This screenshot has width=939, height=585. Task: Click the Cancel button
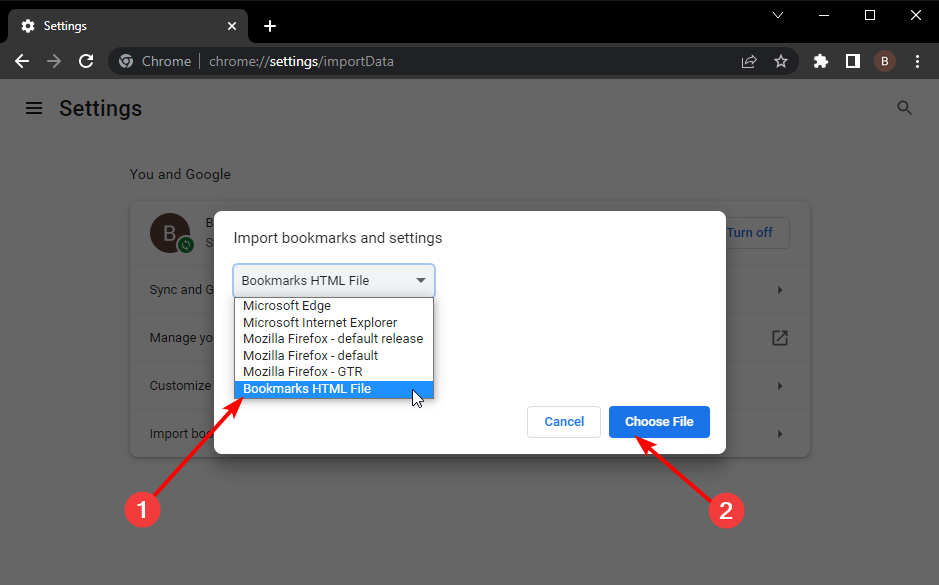pyautogui.click(x=564, y=422)
